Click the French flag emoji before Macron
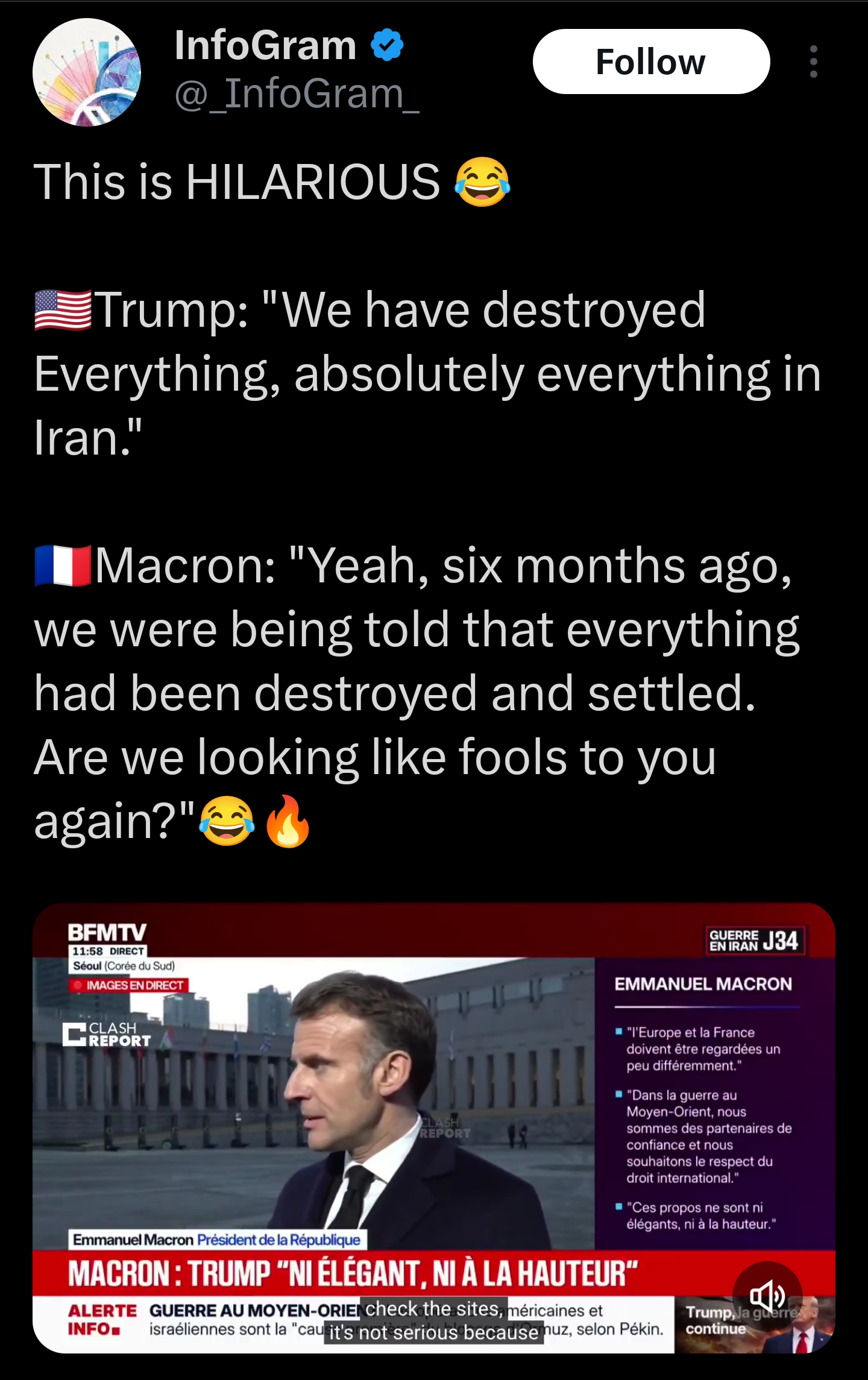Viewport: 868px width, 1380px height. (x=63, y=566)
